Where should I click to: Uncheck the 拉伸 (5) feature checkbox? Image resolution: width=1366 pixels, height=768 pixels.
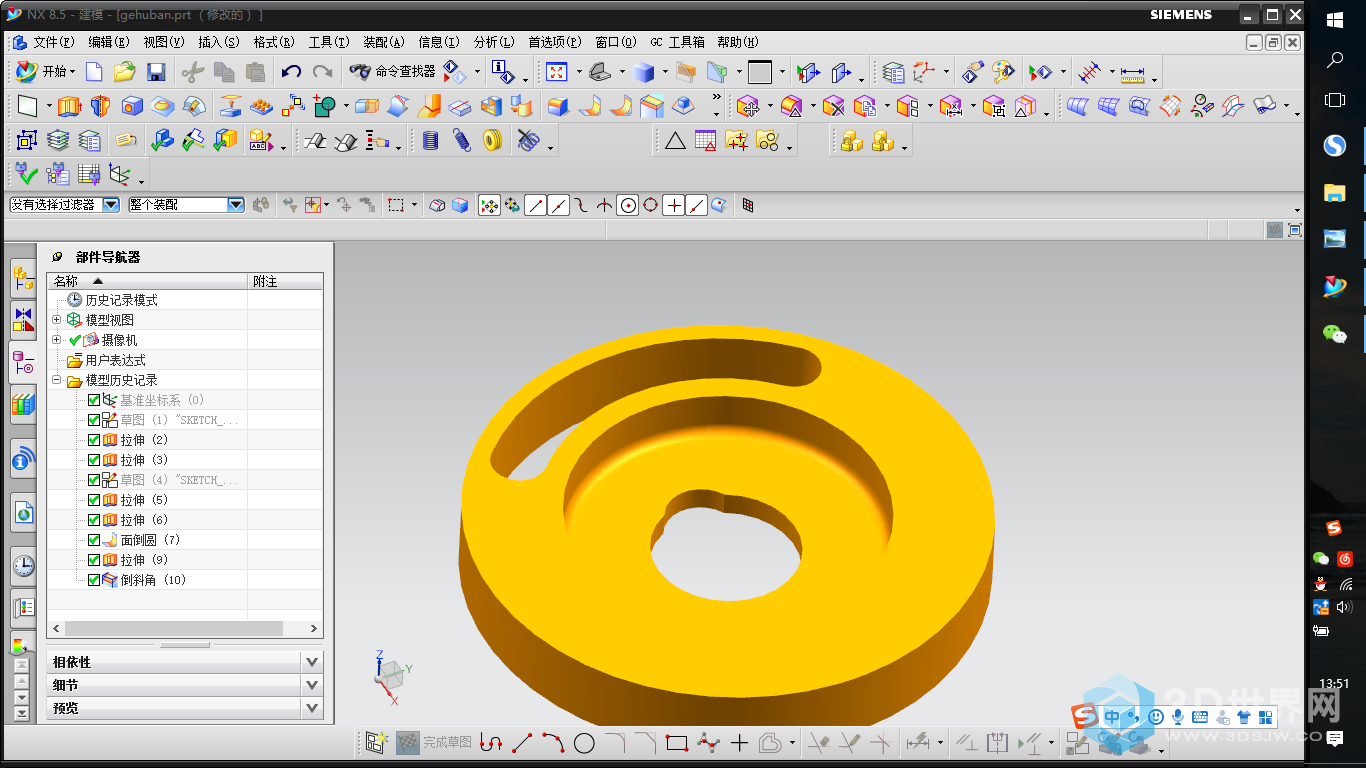[94, 500]
